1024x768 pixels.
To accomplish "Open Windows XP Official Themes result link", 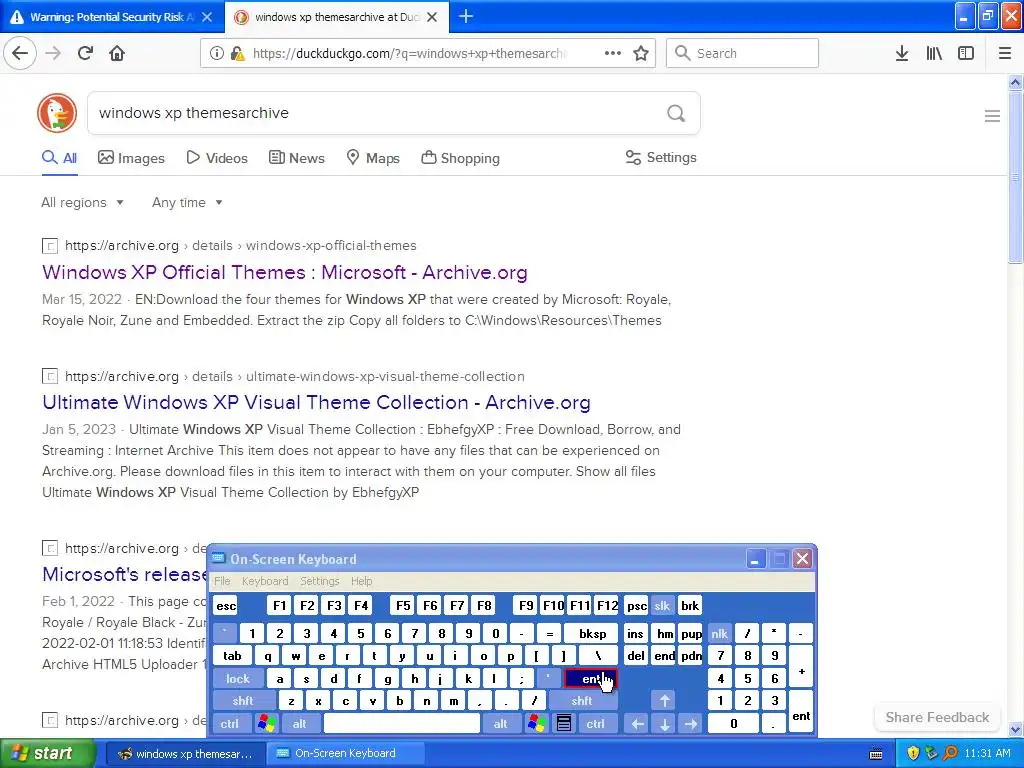I will [x=285, y=272].
